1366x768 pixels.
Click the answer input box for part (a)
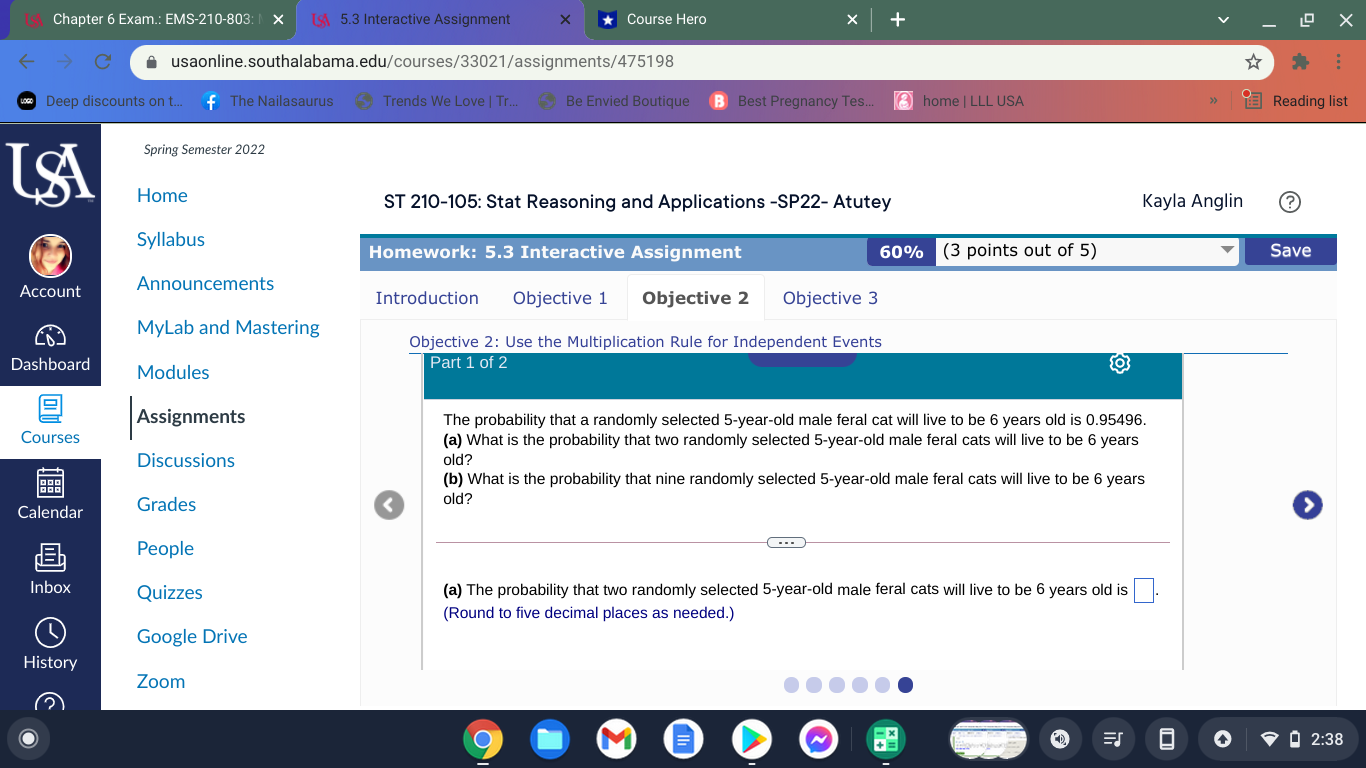pos(1143,590)
